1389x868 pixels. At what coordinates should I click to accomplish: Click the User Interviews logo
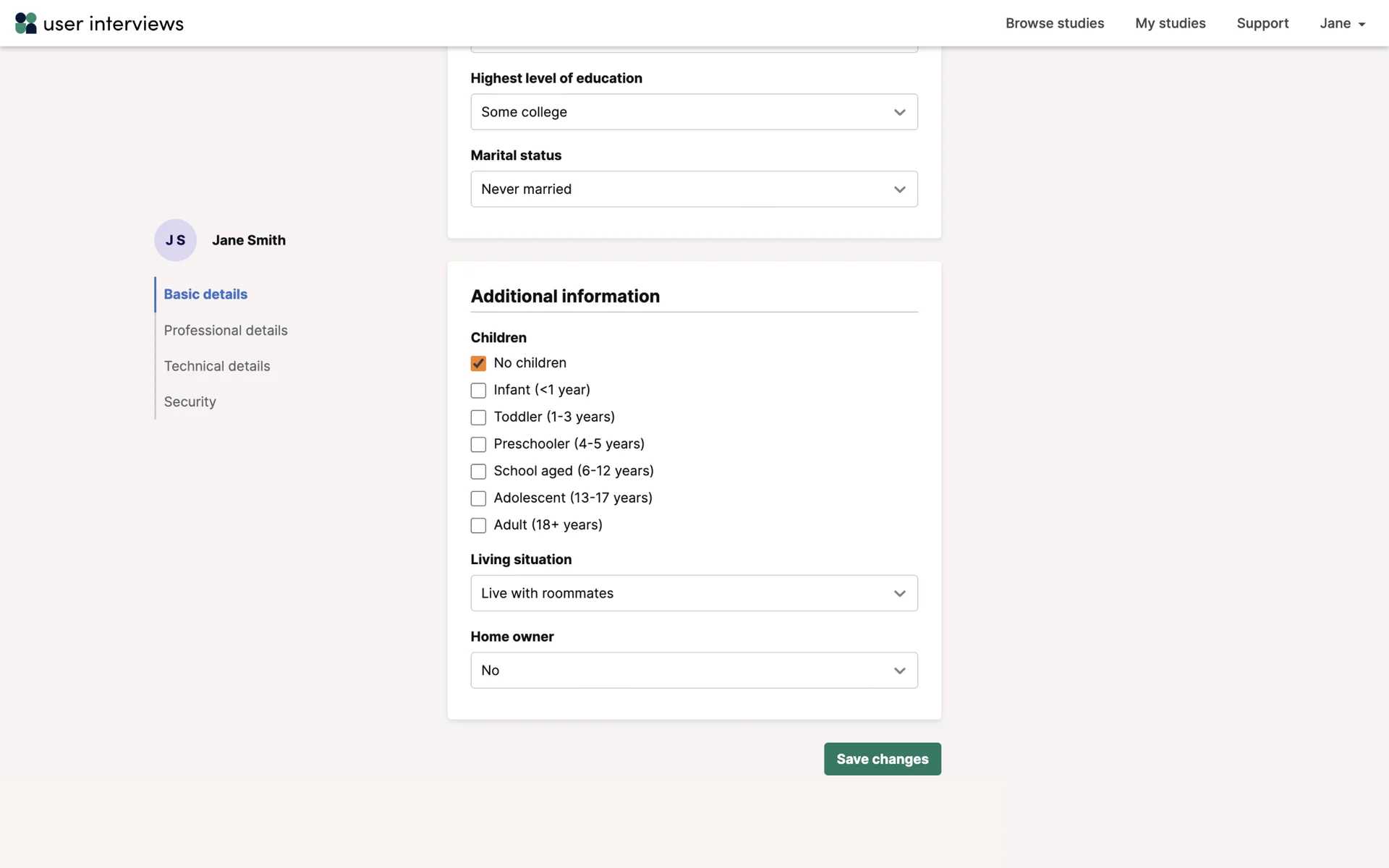pyautogui.click(x=99, y=23)
